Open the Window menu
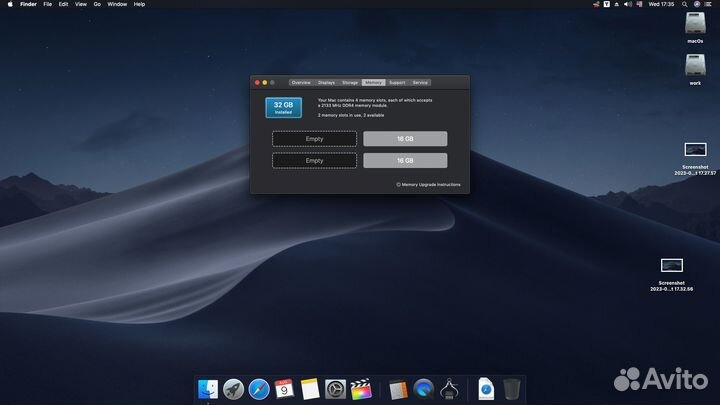 click(x=117, y=4)
